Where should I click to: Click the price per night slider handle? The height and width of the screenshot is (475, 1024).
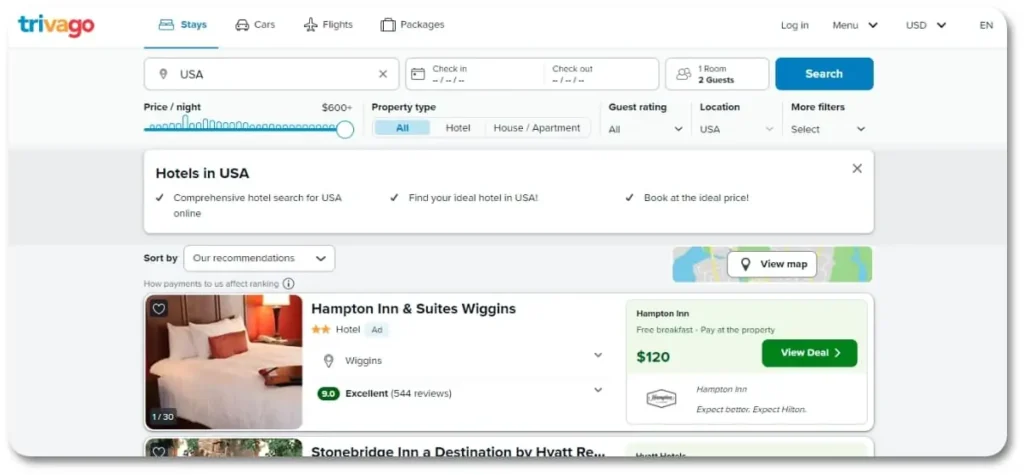point(345,129)
